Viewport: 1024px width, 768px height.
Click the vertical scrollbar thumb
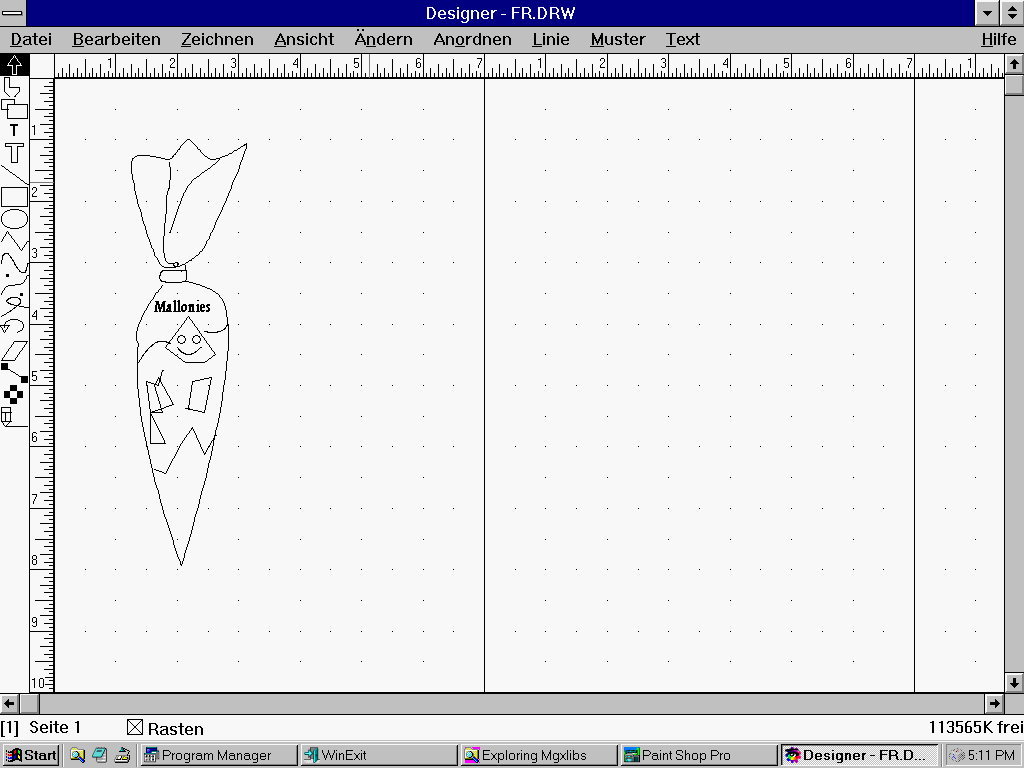[1014, 85]
